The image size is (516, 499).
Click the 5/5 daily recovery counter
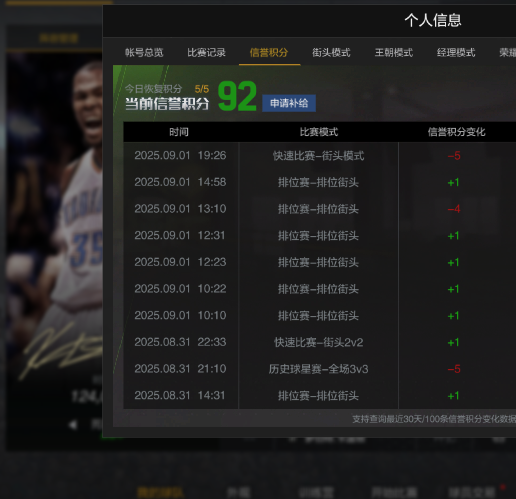pos(202,89)
